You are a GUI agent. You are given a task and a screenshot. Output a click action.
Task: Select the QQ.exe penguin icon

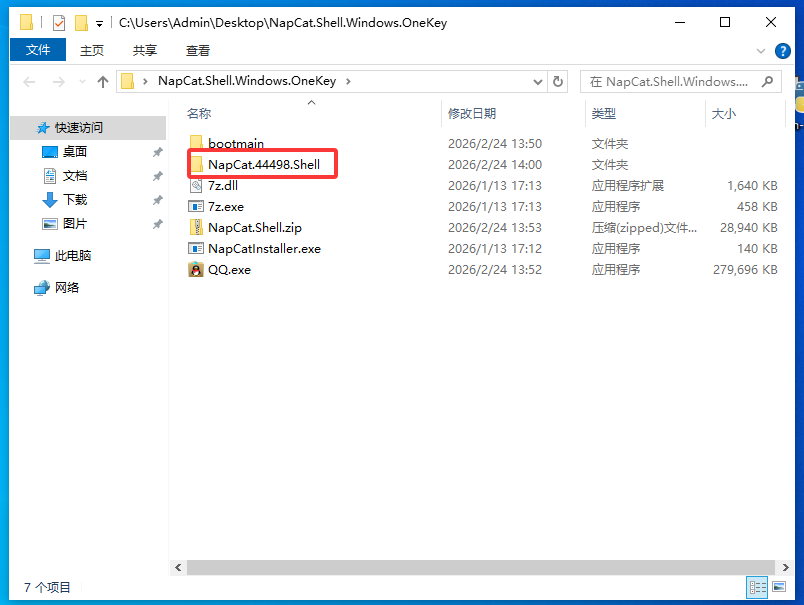196,269
